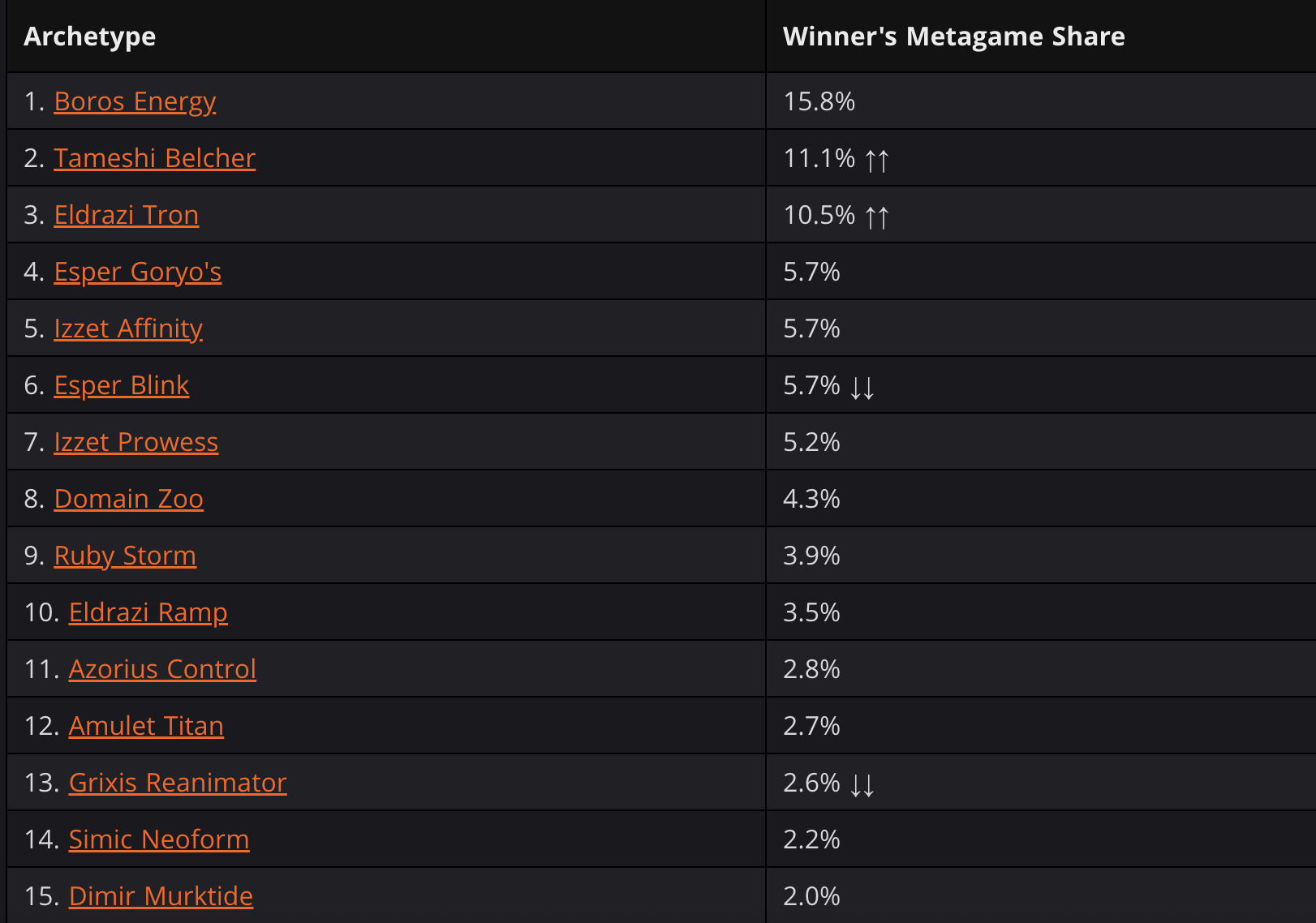Open the Eldrazi Tron deck page
The width and height of the screenshot is (1316, 923).
point(126,215)
